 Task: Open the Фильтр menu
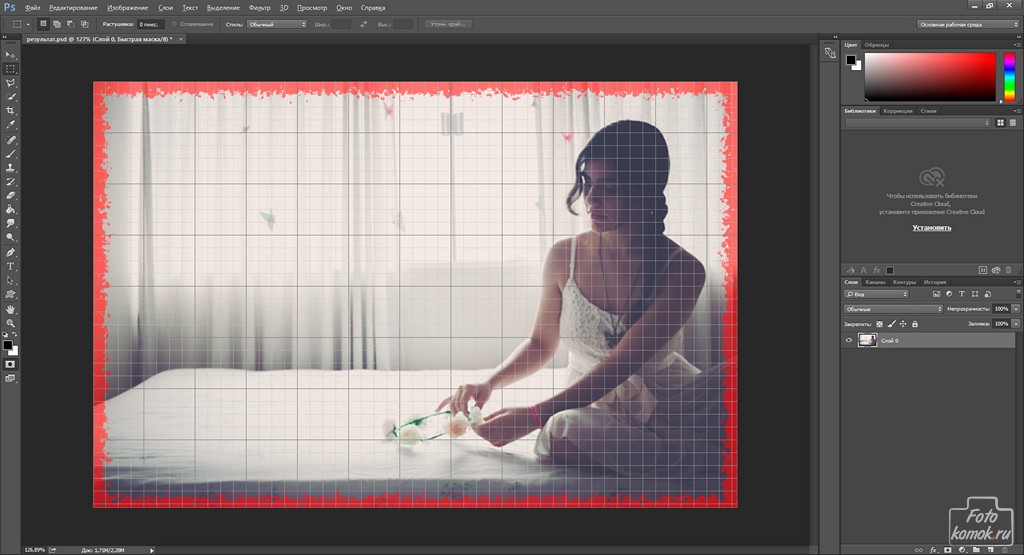[259, 7]
